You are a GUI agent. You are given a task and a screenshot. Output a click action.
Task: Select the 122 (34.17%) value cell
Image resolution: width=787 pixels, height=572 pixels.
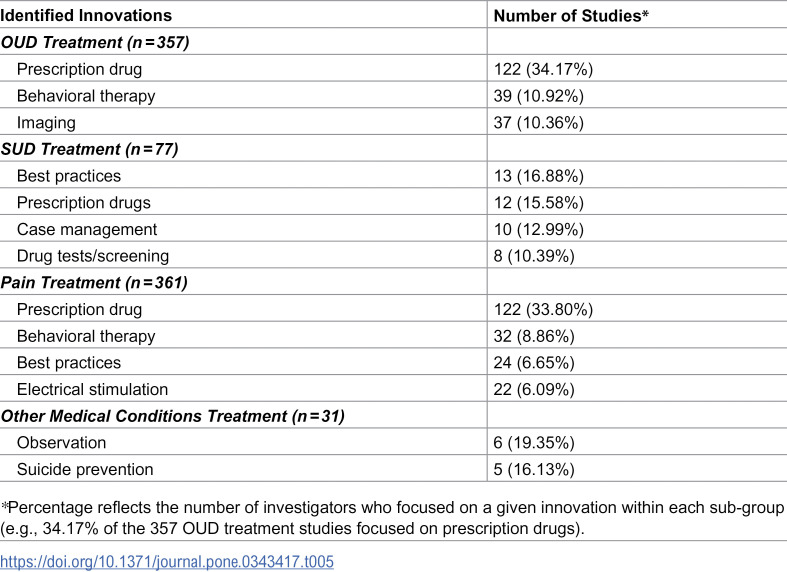[x=543, y=69]
